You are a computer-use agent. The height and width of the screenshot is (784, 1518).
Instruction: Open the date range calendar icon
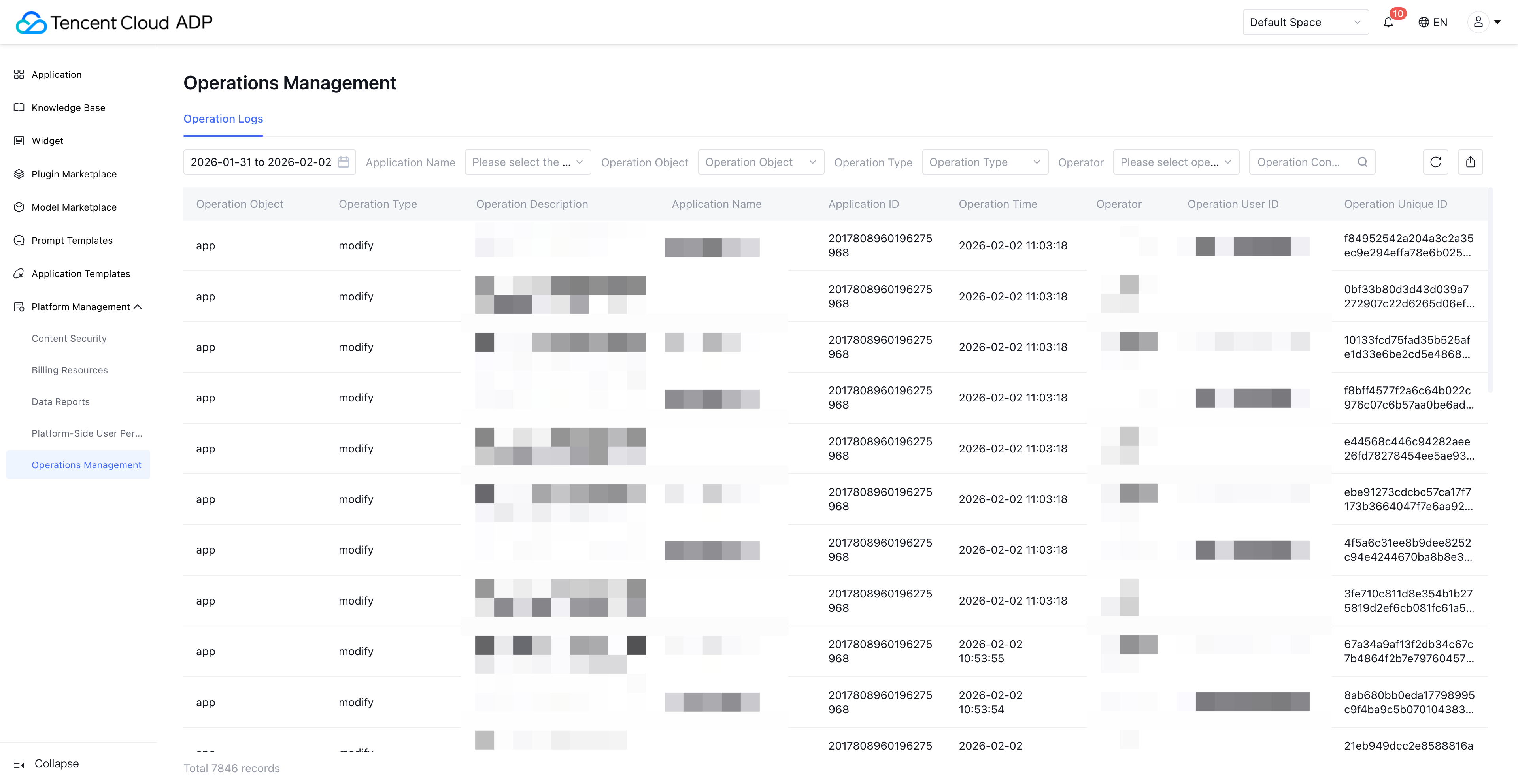(x=344, y=162)
